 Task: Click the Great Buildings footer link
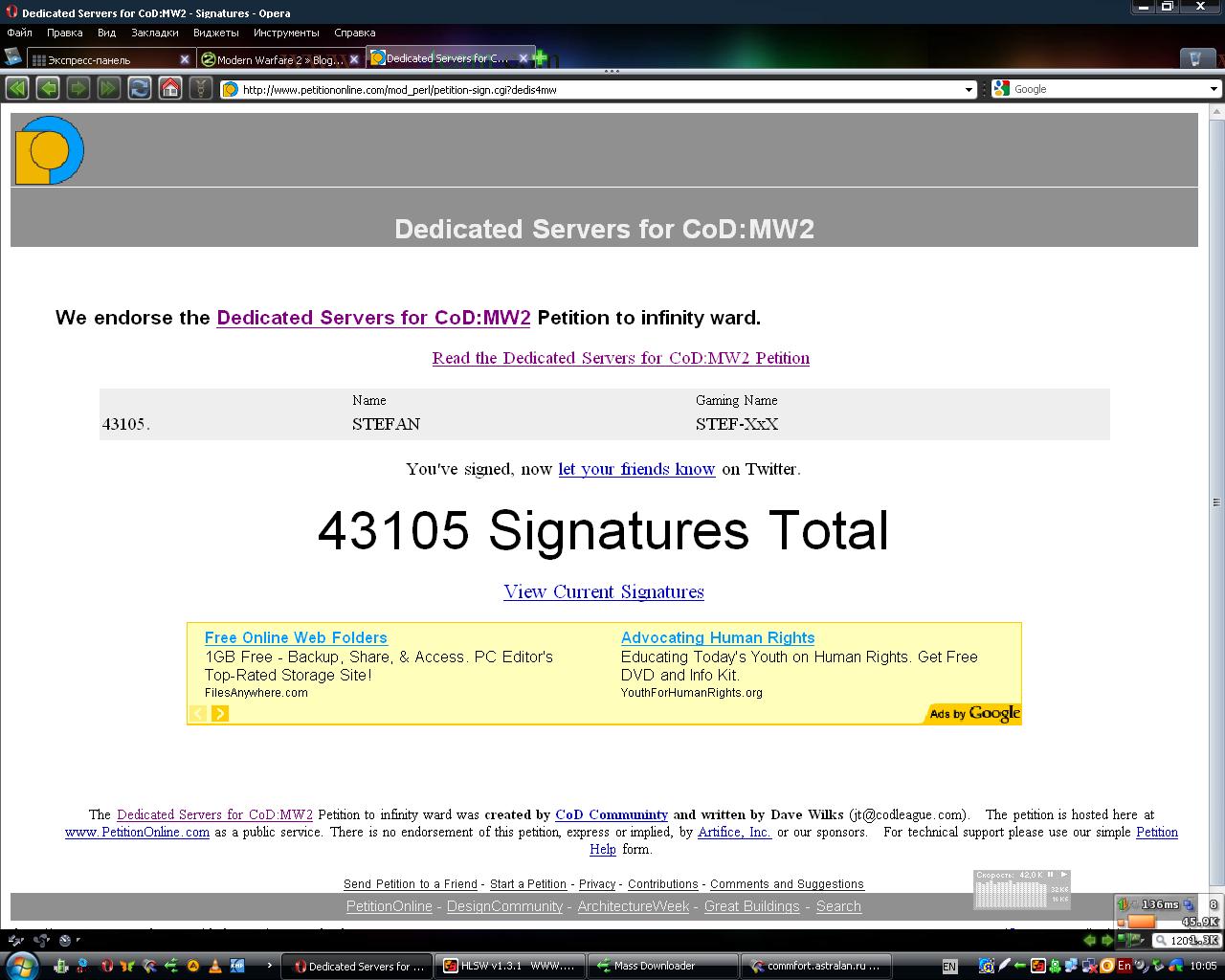tap(751, 906)
